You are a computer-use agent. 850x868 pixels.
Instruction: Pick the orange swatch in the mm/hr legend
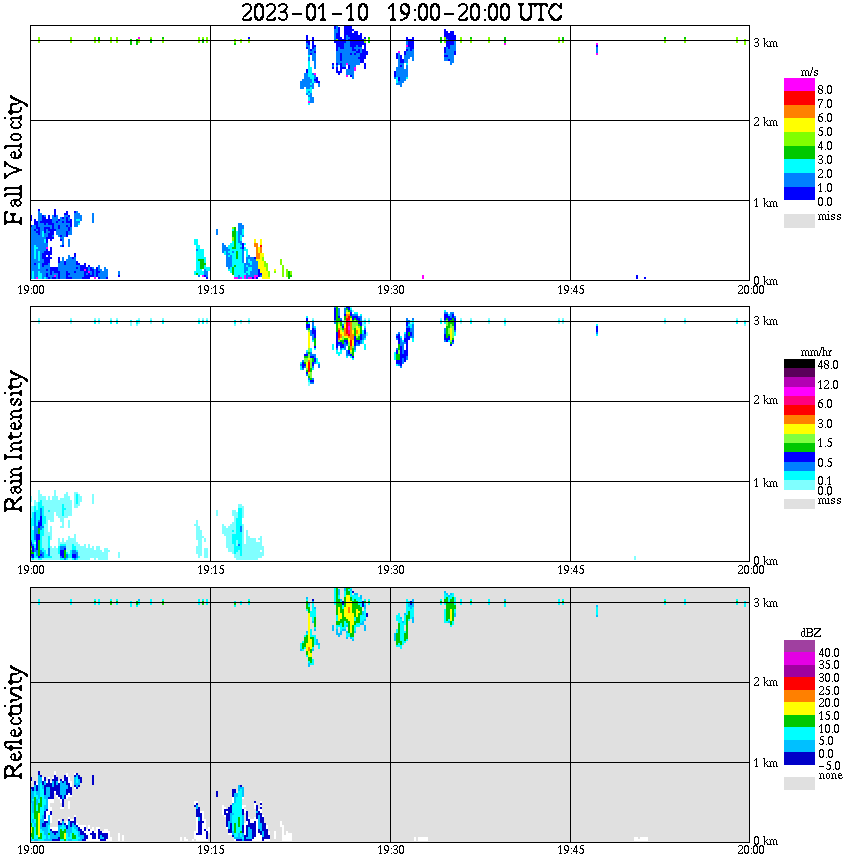tap(799, 419)
